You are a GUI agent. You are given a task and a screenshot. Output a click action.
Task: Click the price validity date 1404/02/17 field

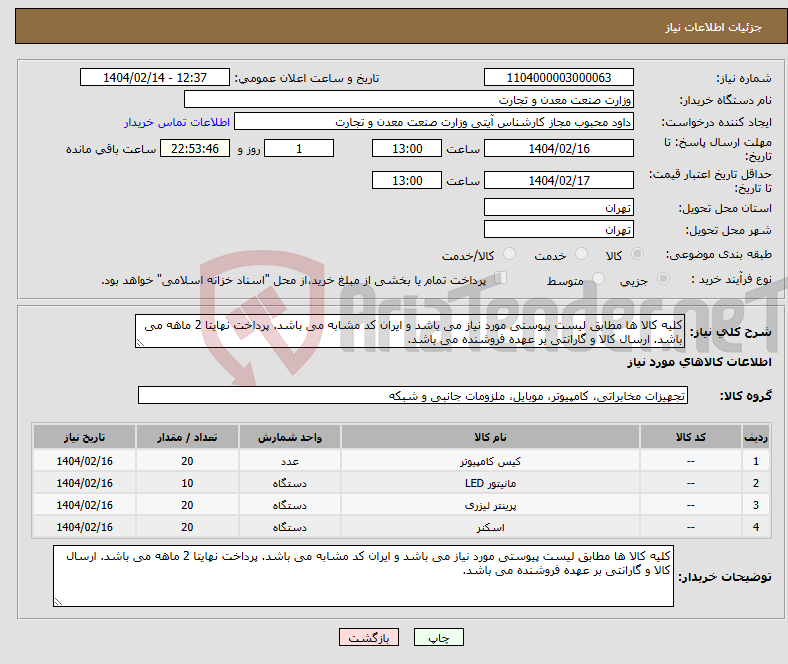pos(559,180)
